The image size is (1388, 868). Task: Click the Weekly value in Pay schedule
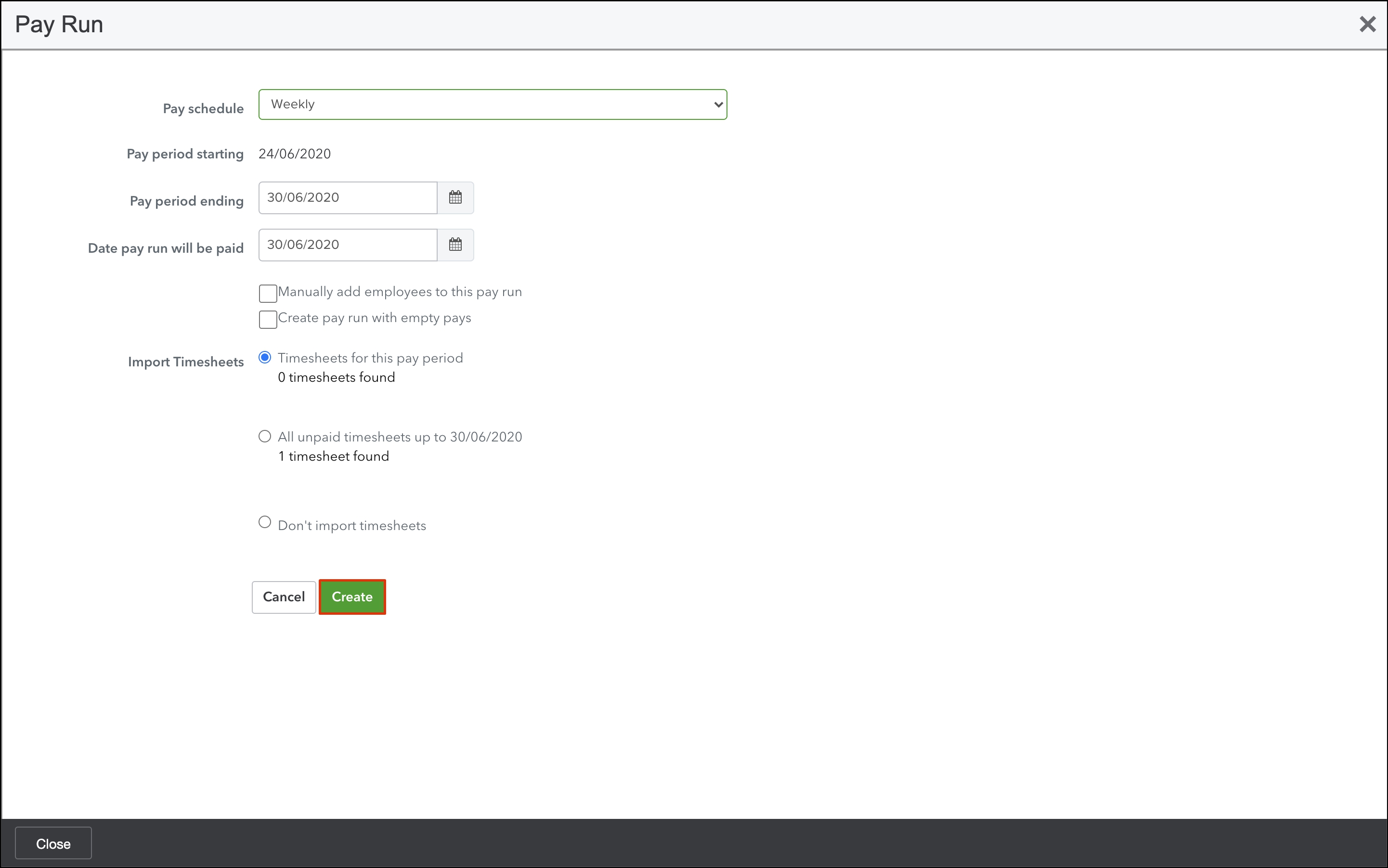[x=293, y=104]
